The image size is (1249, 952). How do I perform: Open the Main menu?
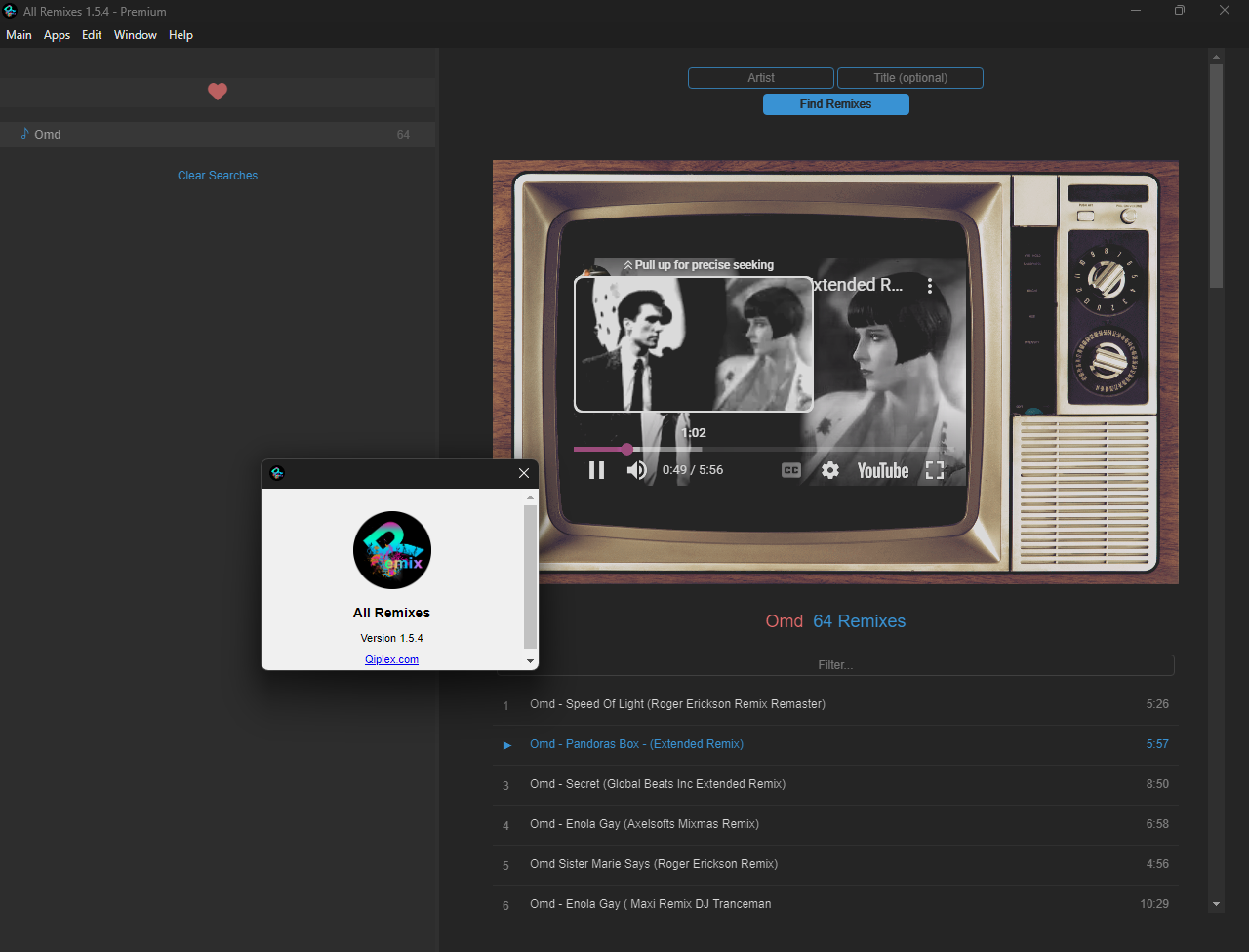tap(19, 35)
